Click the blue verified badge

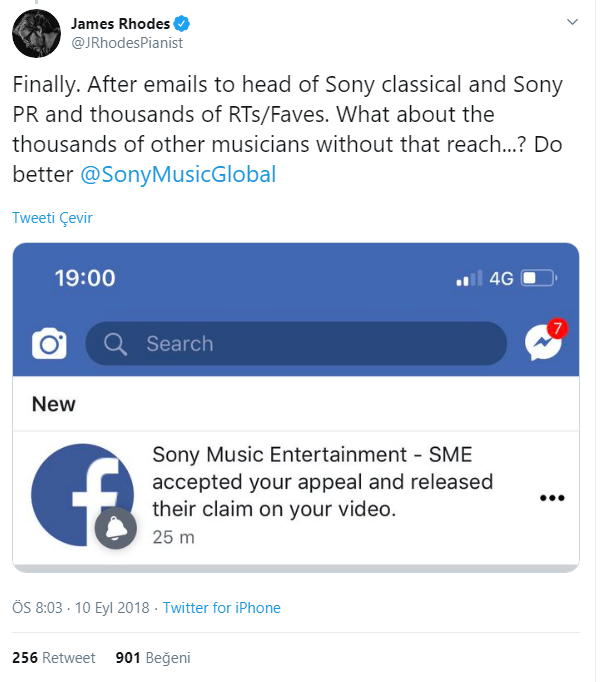pos(184,23)
